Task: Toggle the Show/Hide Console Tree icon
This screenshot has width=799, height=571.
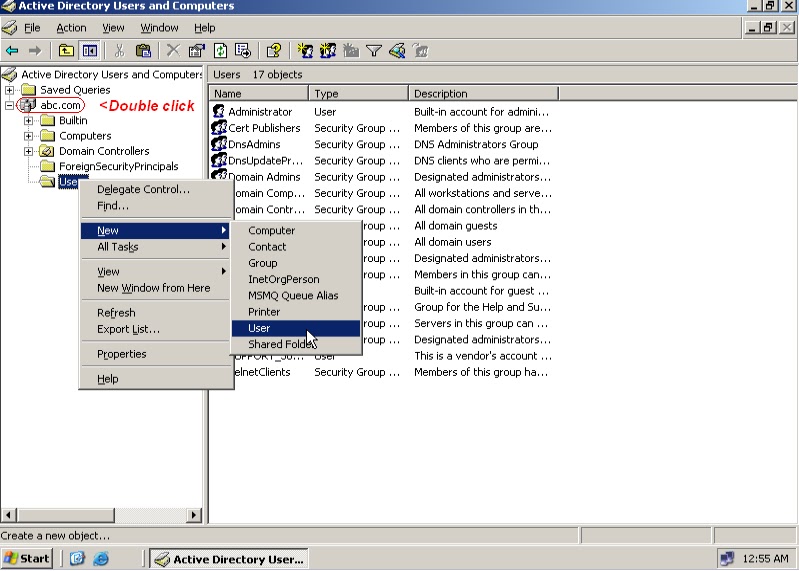Action: [90, 50]
